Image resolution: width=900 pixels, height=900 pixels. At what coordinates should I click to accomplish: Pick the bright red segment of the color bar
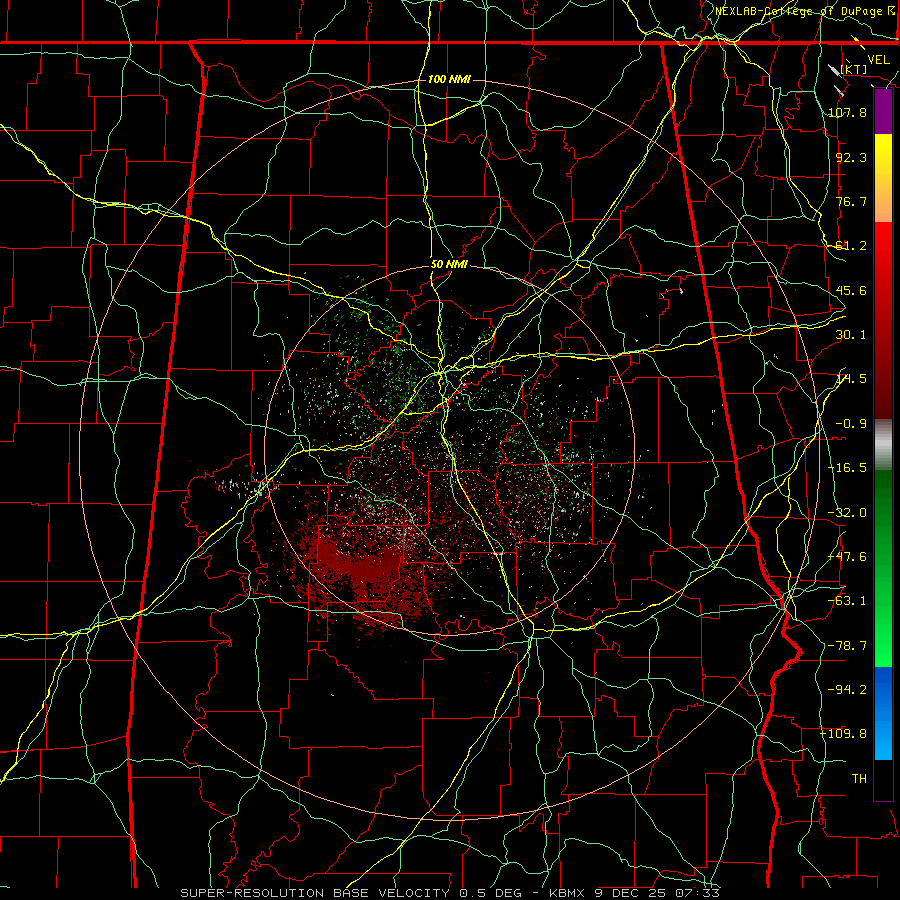[x=883, y=253]
